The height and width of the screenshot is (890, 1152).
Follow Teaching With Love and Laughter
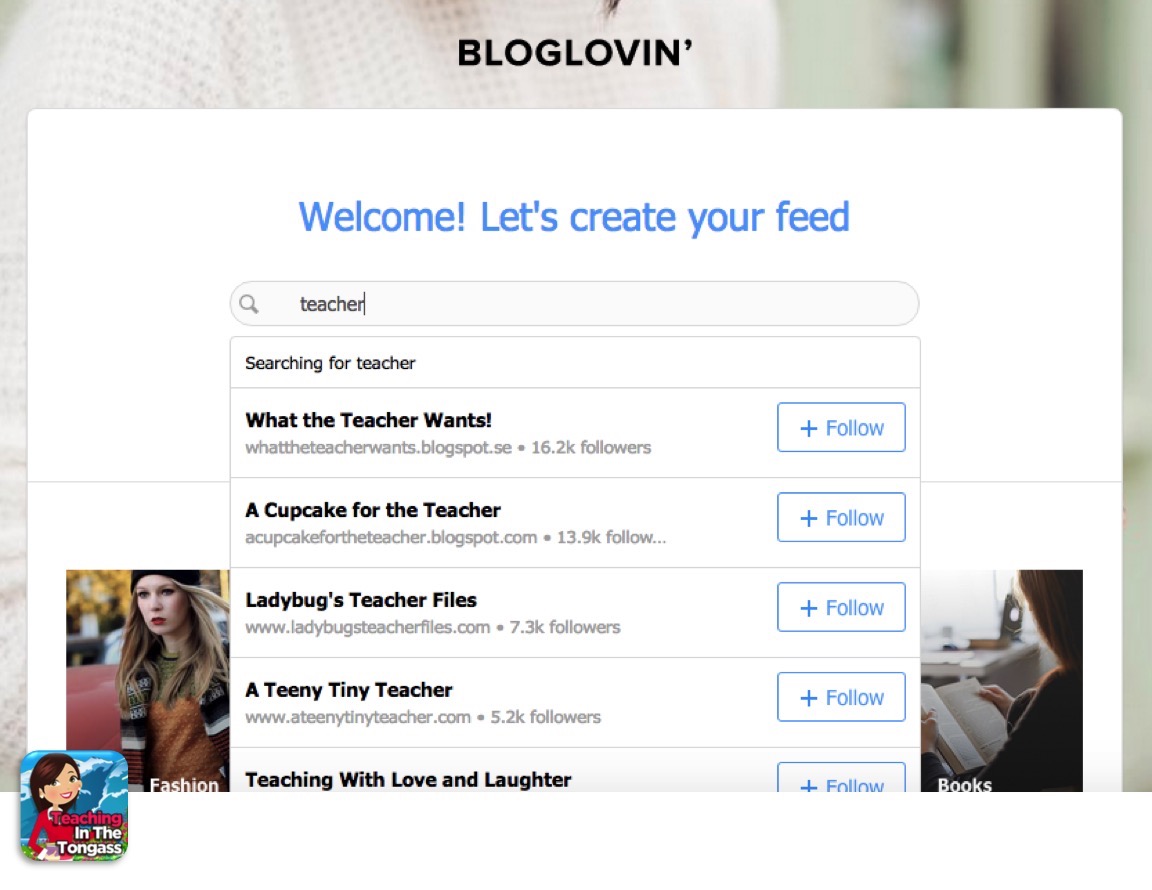[841, 778]
